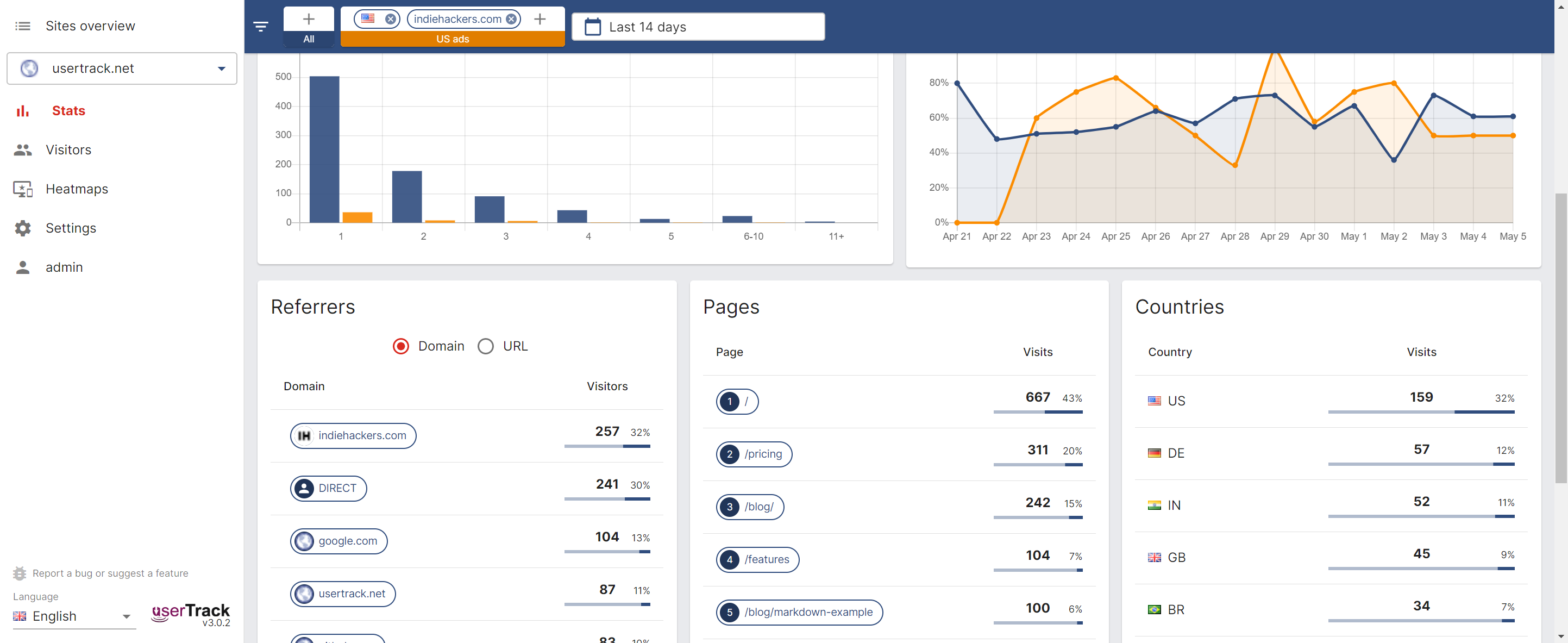Screen dimensions: 1568x643
Task: Go to Settings section
Action: [71, 228]
